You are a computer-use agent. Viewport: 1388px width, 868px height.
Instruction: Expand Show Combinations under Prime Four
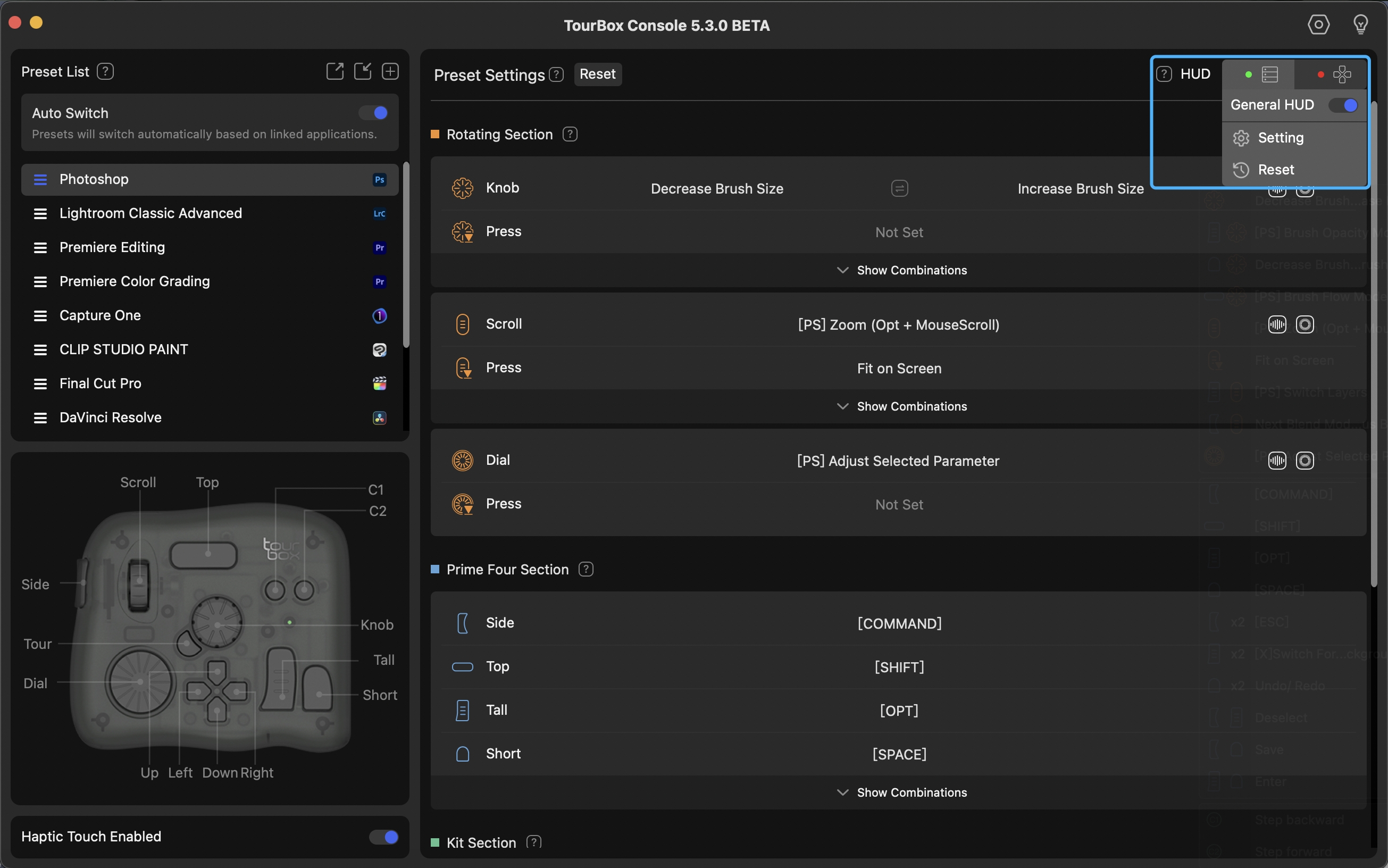[898, 792]
